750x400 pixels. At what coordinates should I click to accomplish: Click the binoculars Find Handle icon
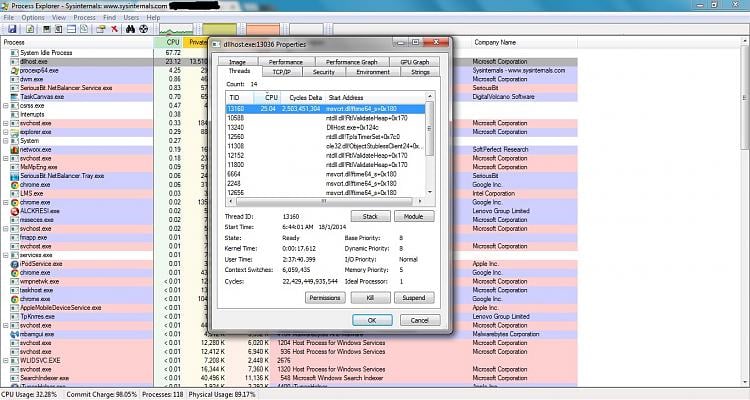[x=130, y=29]
